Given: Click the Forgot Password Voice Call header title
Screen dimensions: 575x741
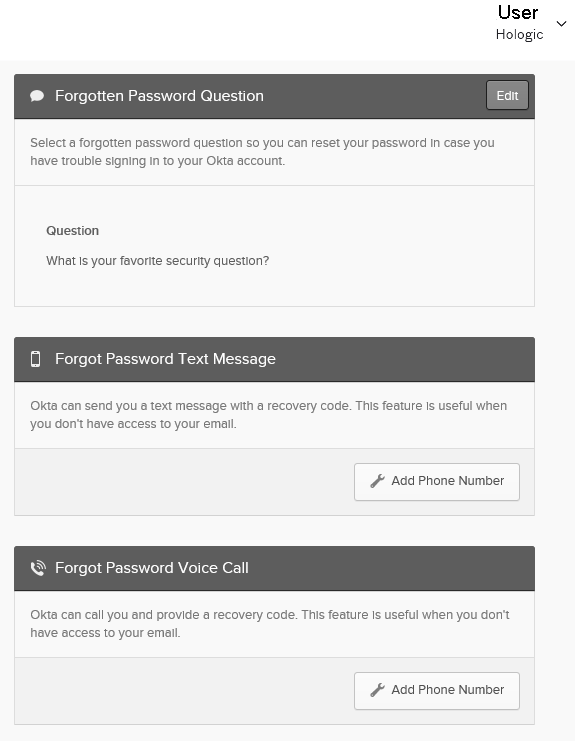Looking at the screenshot, I should (x=152, y=568).
